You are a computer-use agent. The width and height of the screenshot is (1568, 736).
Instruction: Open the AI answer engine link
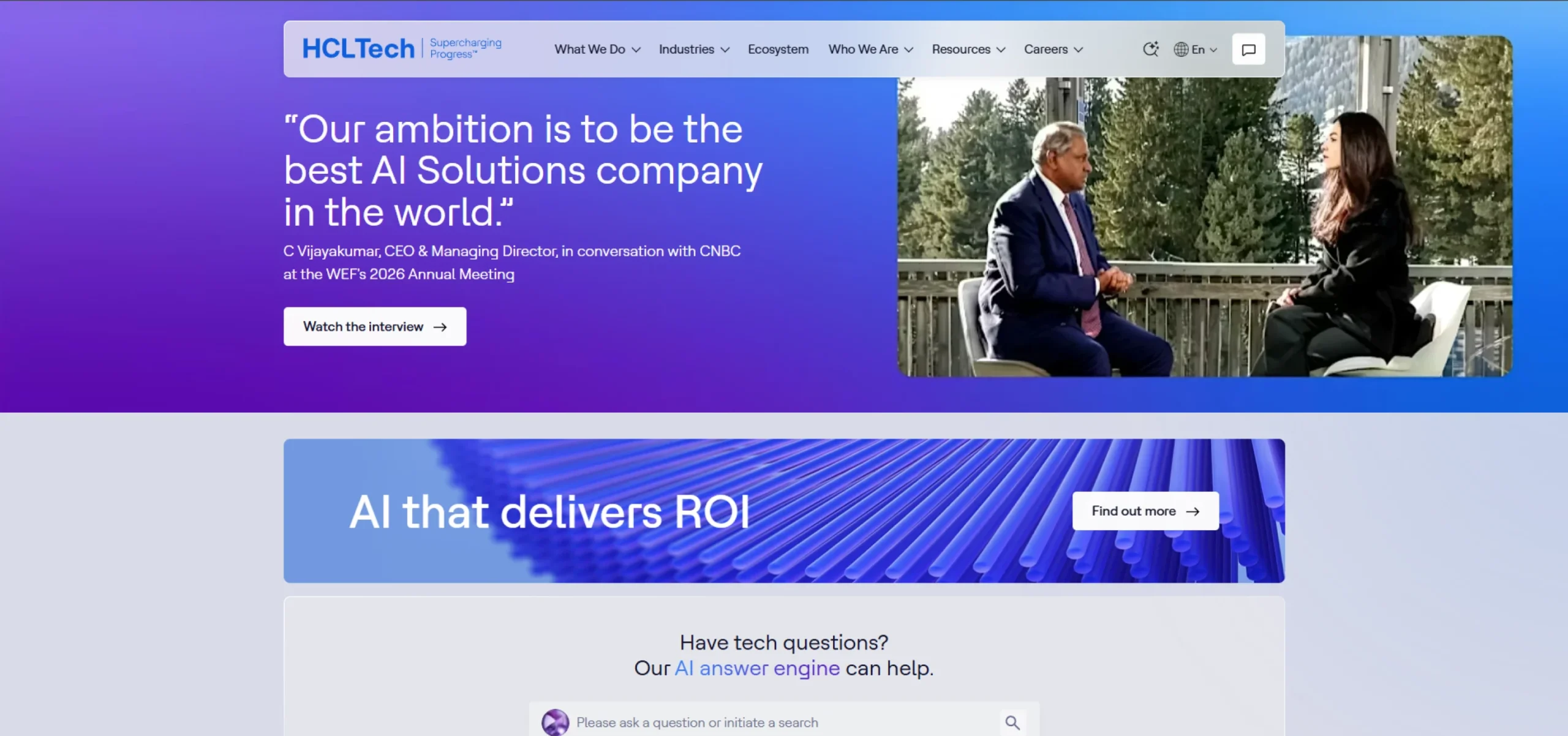[757, 668]
